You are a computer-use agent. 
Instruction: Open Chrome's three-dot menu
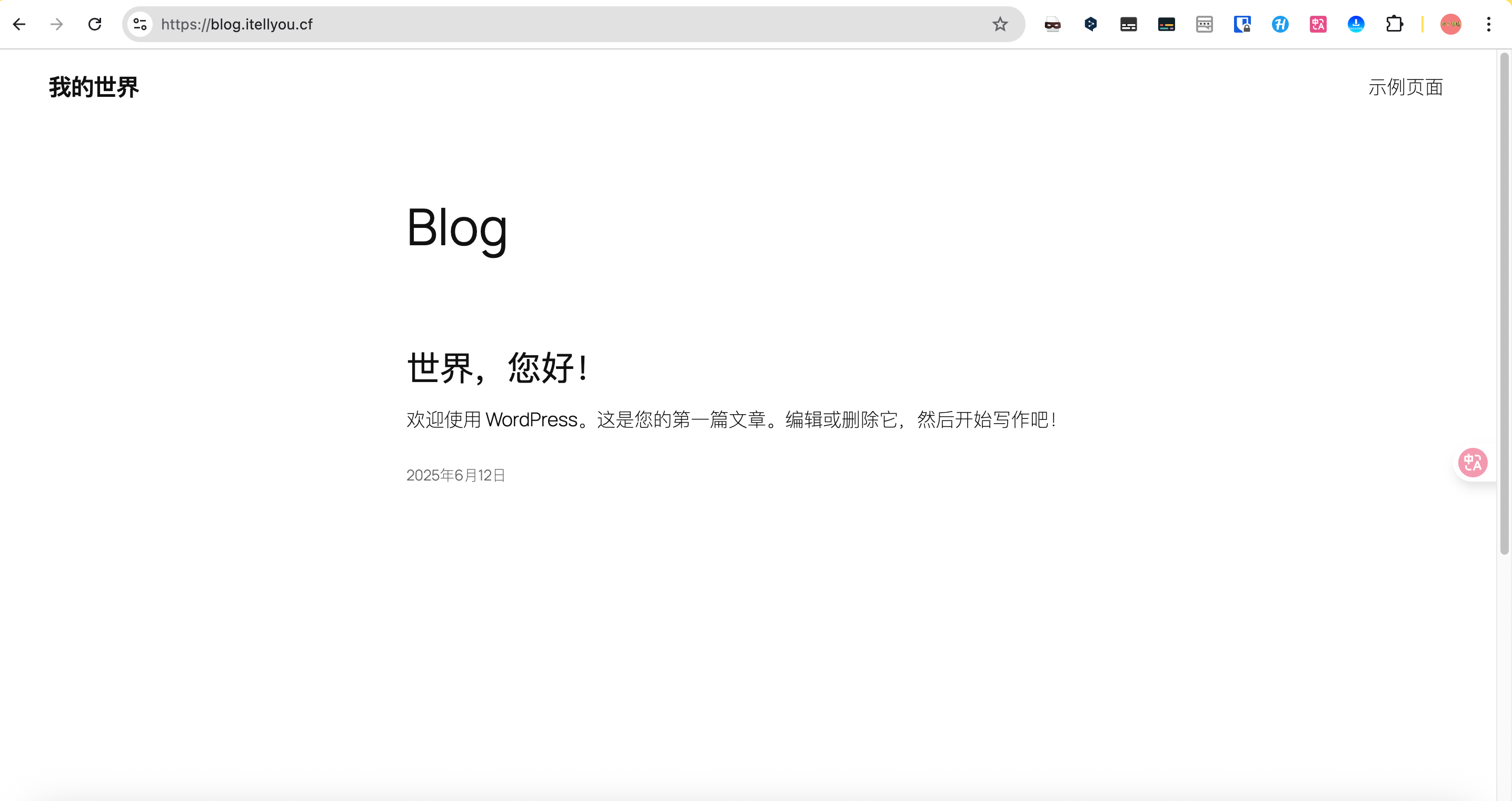[x=1489, y=24]
